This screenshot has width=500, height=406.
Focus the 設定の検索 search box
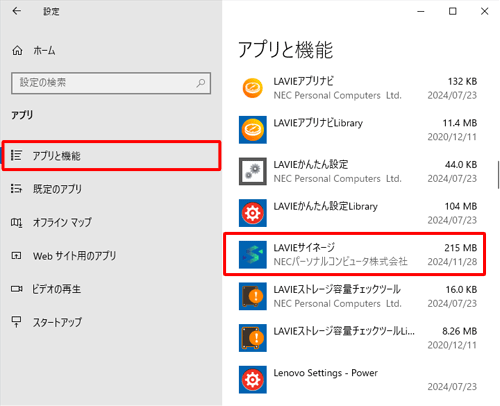(111, 83)
